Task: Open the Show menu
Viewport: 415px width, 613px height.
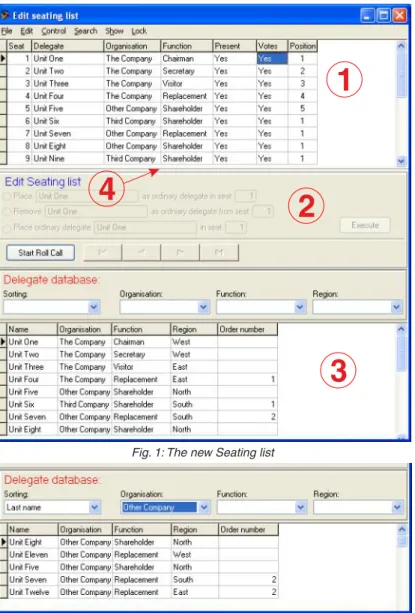Action: [x=114, y=31]
